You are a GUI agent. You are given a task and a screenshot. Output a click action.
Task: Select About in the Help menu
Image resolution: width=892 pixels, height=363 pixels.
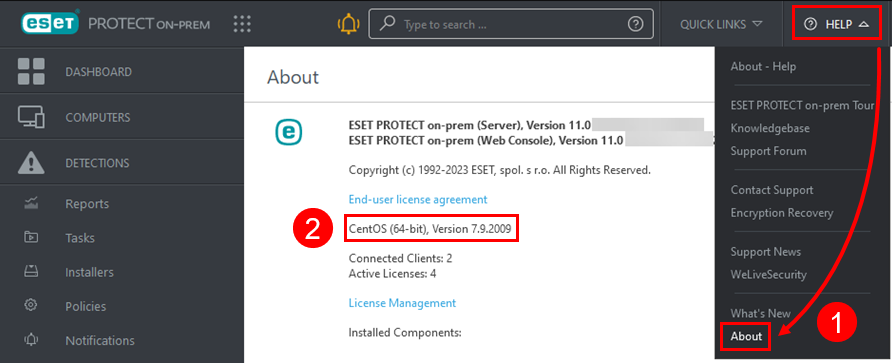tap(746, 336)
